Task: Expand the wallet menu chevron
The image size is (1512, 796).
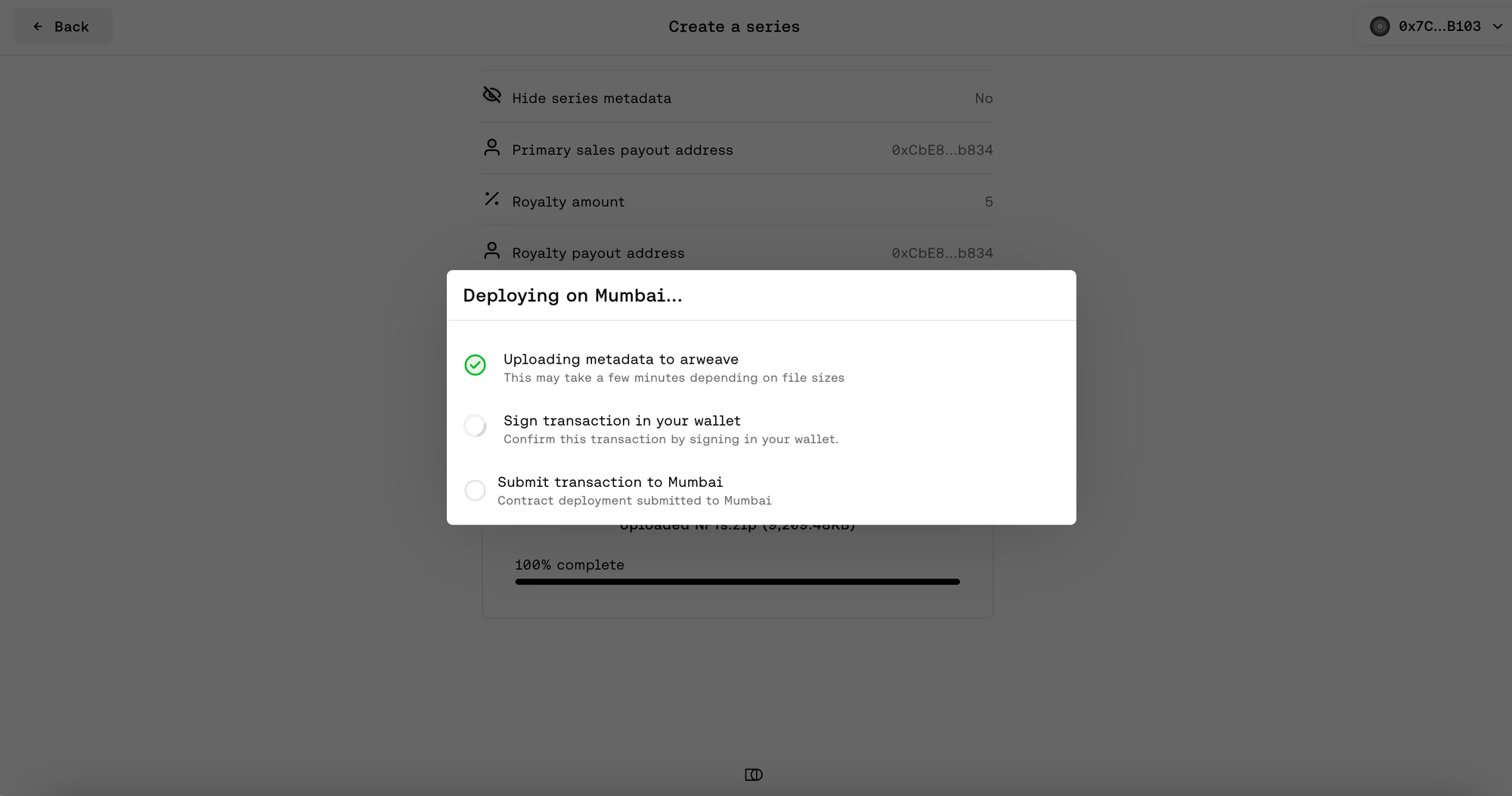Action: (1497, 26)
